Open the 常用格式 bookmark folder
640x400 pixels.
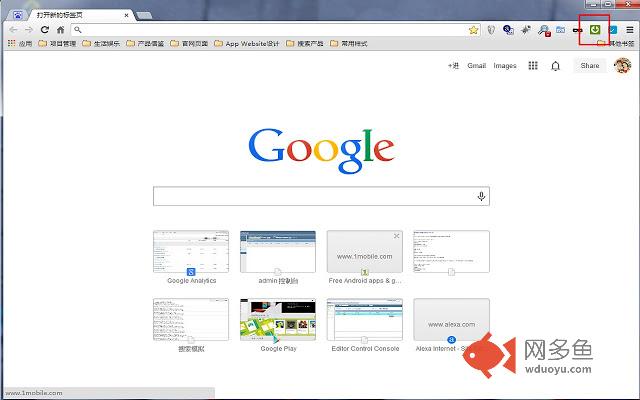(349, 43)
